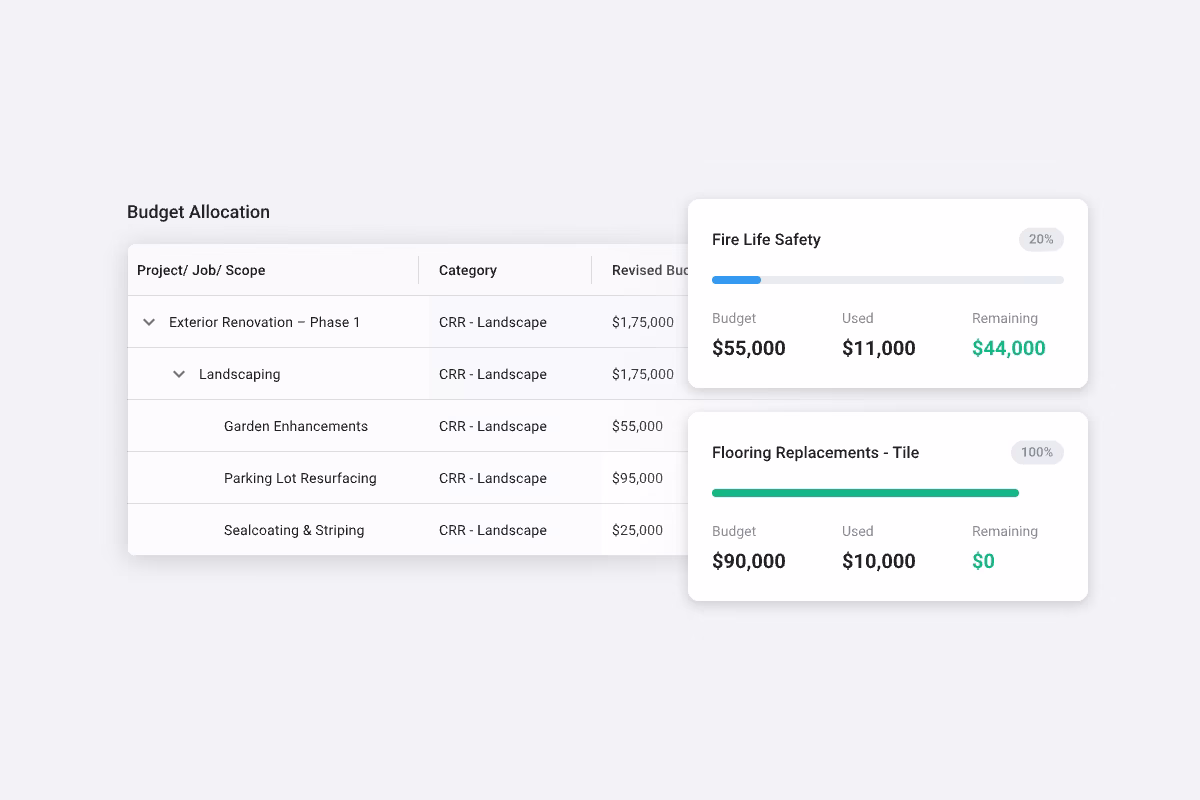Select the Sealcoating & Striping row
The width and height of the screenshot is (1200, 800).
coord(294,529)
